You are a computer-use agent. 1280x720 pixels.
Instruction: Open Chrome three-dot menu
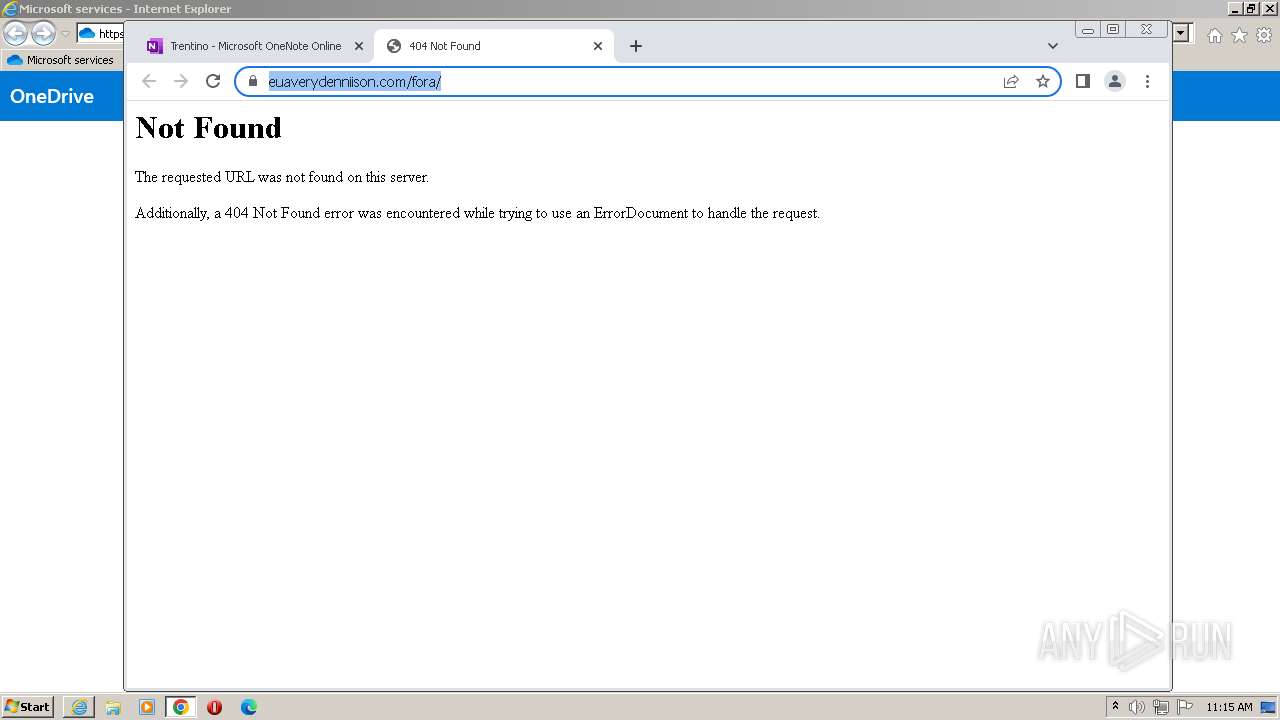(x=1147, y=81)
